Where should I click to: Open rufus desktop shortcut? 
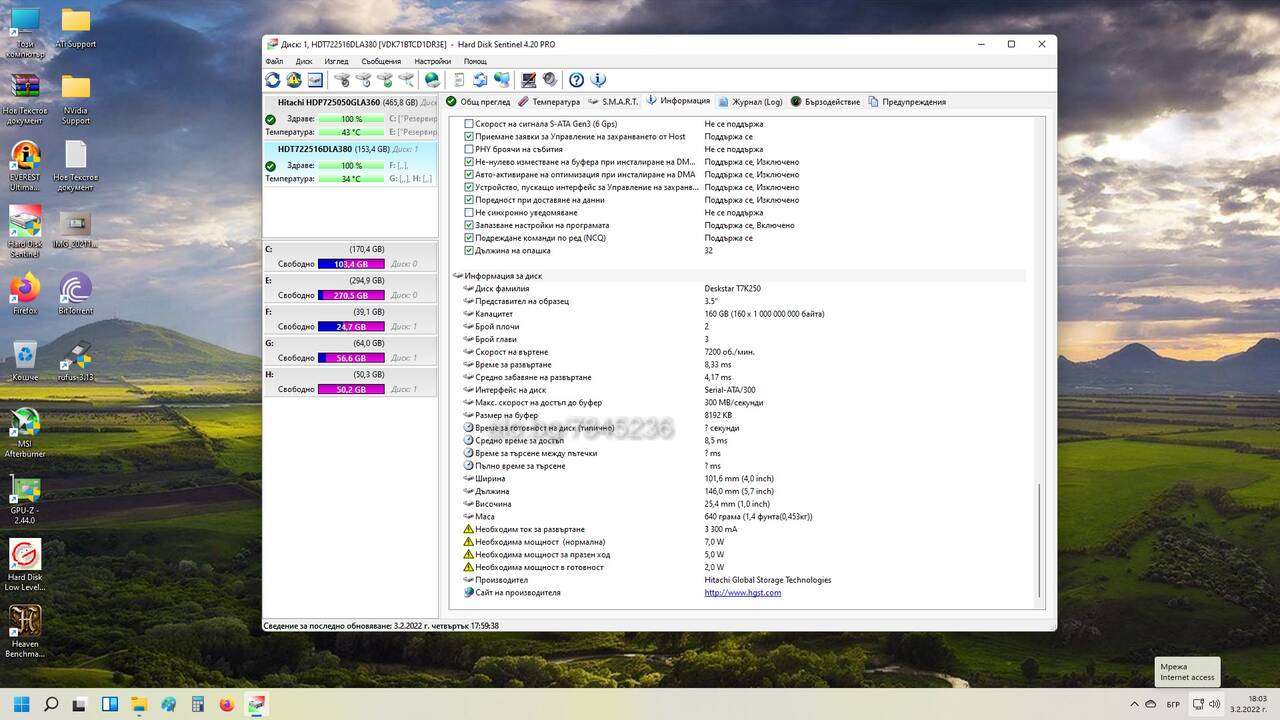[x=75, y=362]
